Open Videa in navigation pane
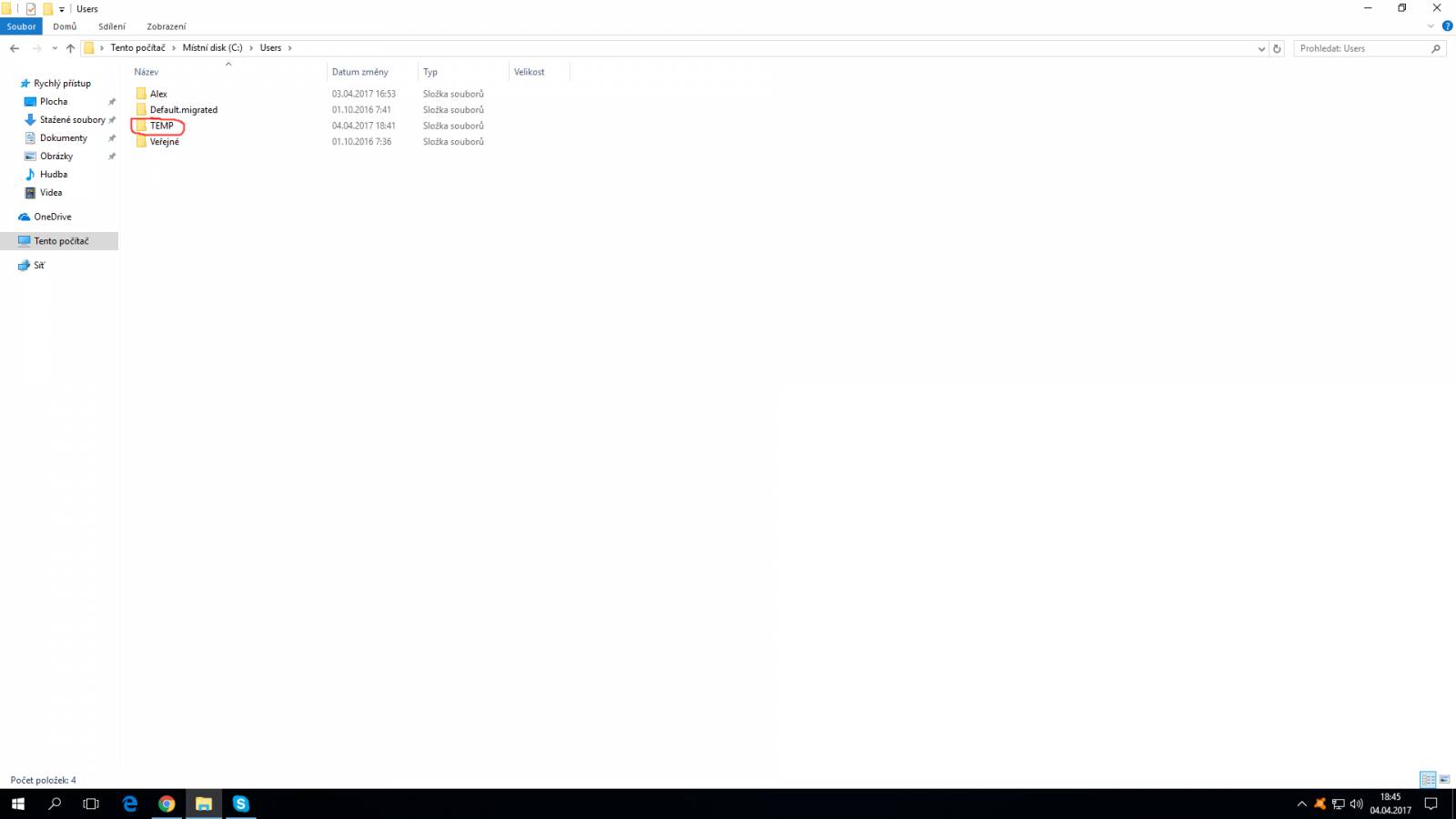Image resolution: width=1456 pixels, height=819 pixels. (x=51, y=192)
